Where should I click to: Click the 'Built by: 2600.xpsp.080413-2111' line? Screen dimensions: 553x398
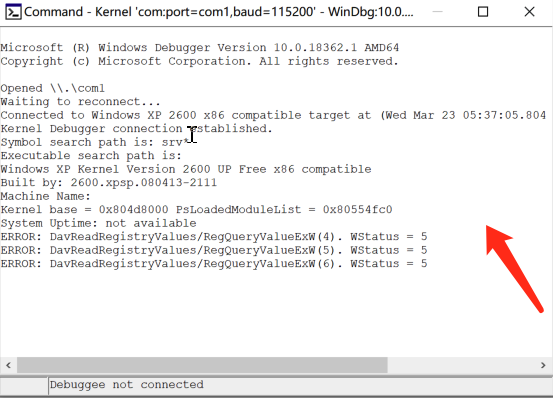tap(109, 183)
